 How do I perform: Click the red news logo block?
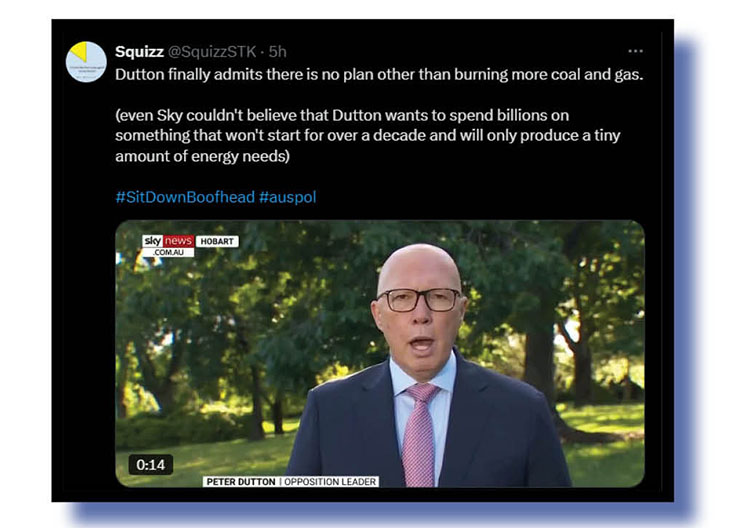(x=178, y=241)
